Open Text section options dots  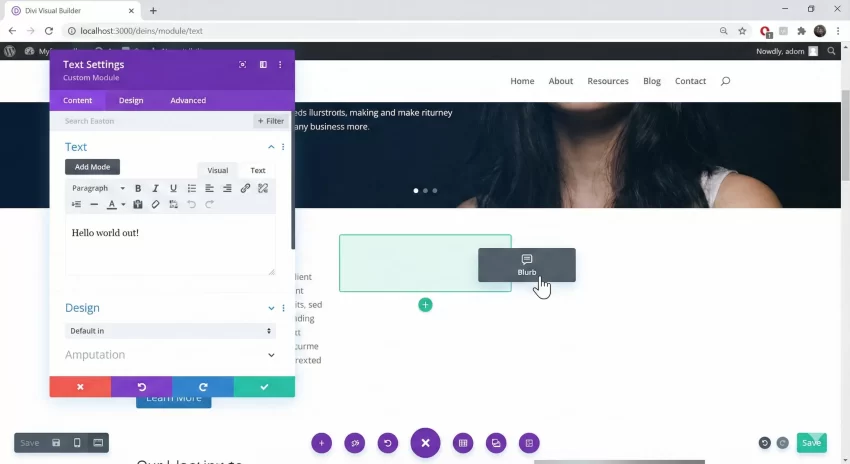pyautogui.click(x=283, y=147)
